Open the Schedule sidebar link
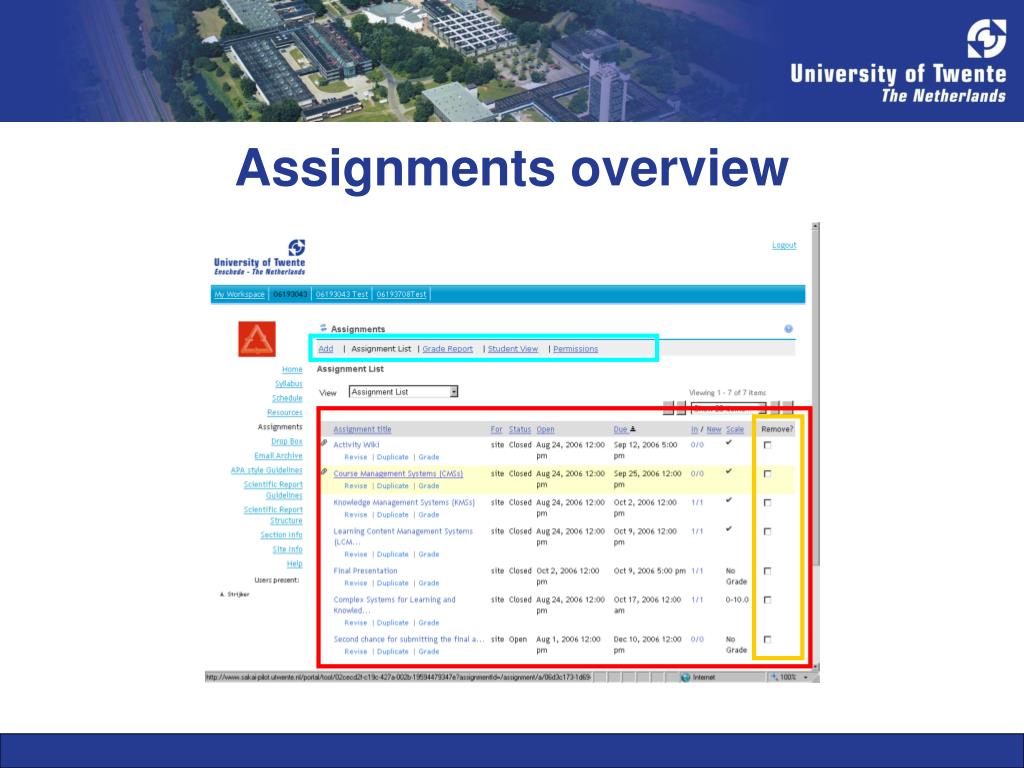1024x768 pixels. [x=287, y=398]
